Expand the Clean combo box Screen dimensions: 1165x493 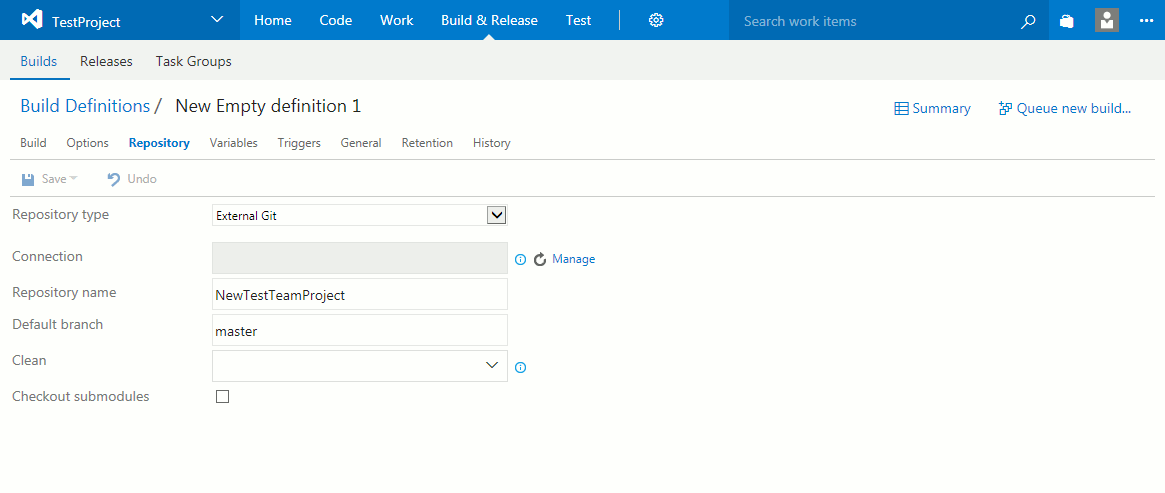click(x=491, y=366)
